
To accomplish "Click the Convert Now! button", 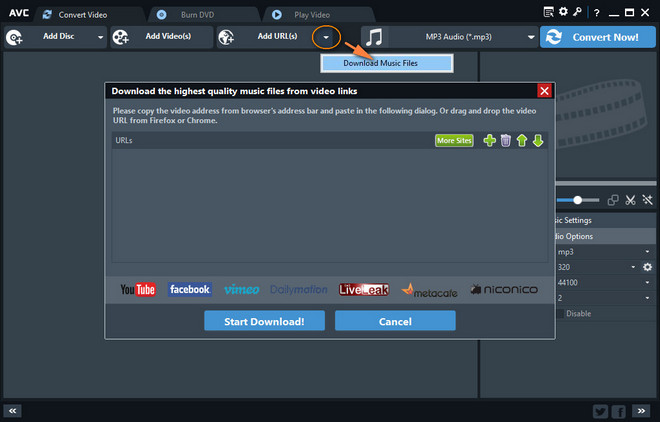I will click(598, 37).
